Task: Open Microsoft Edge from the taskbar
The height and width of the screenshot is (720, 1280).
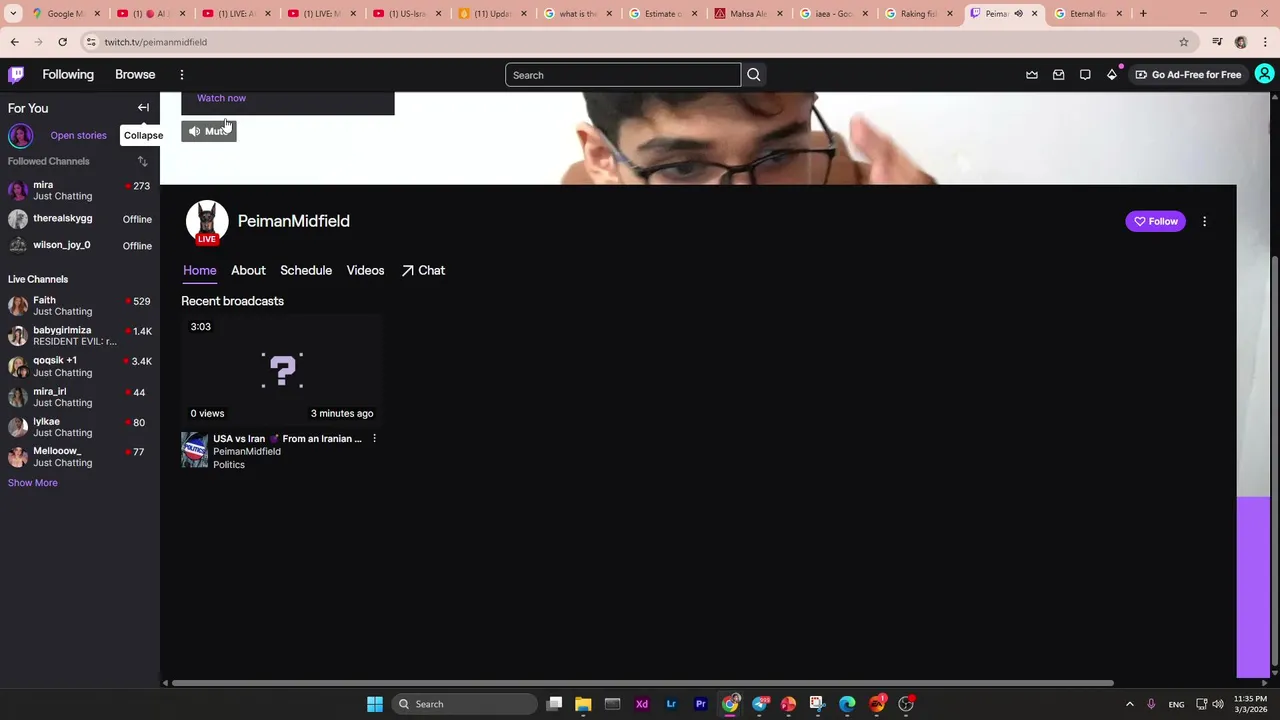Action: 847,704
